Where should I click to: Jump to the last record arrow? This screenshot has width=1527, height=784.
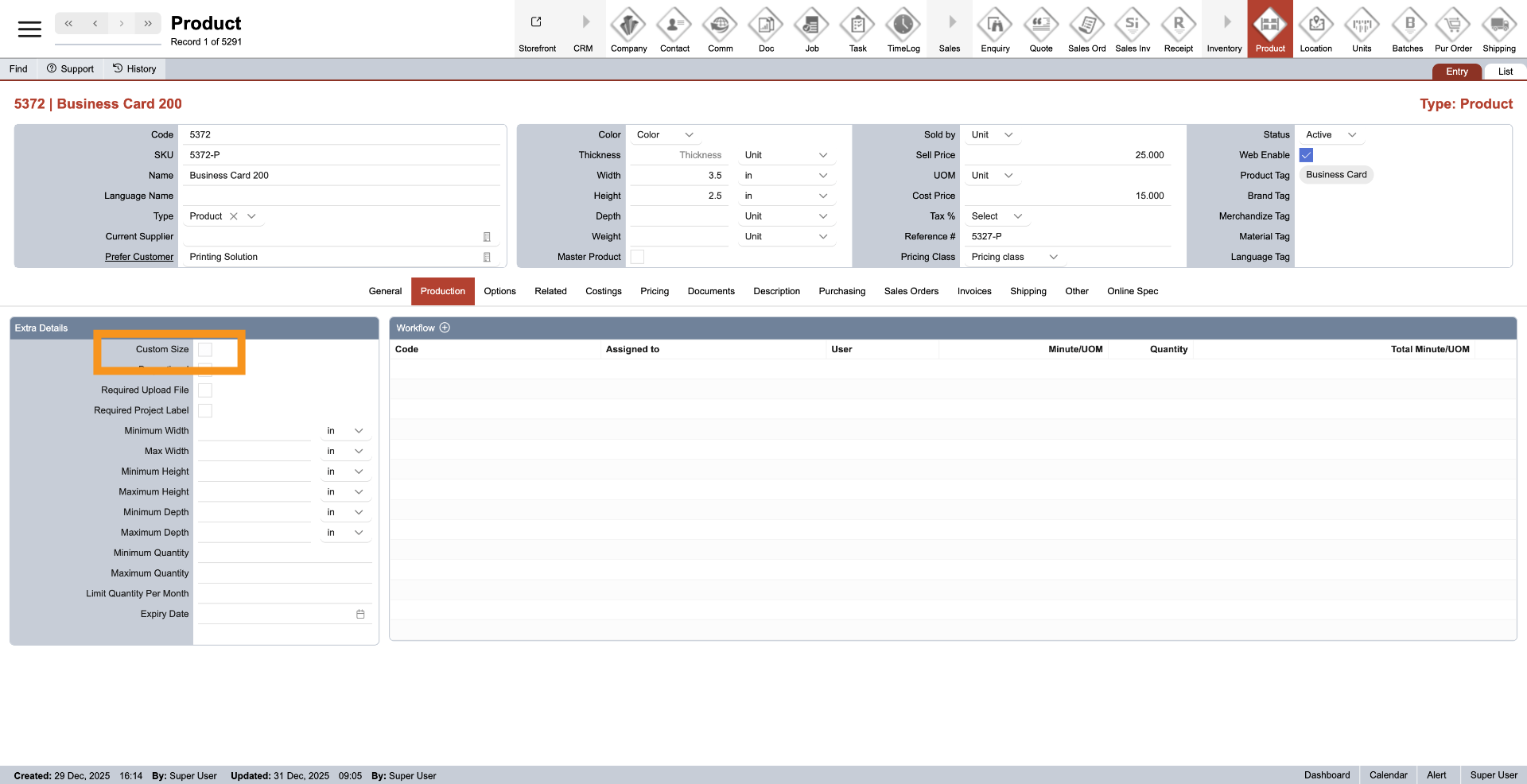coord(148,24)
